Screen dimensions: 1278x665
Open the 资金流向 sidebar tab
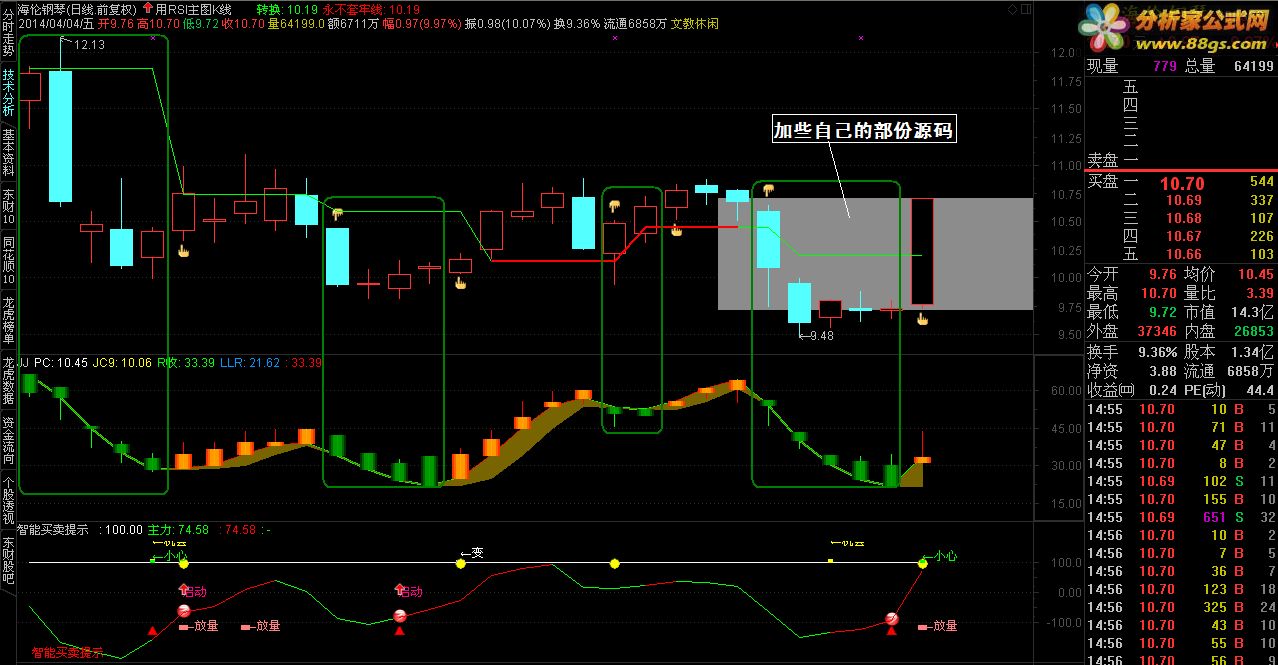coord(8,440)
